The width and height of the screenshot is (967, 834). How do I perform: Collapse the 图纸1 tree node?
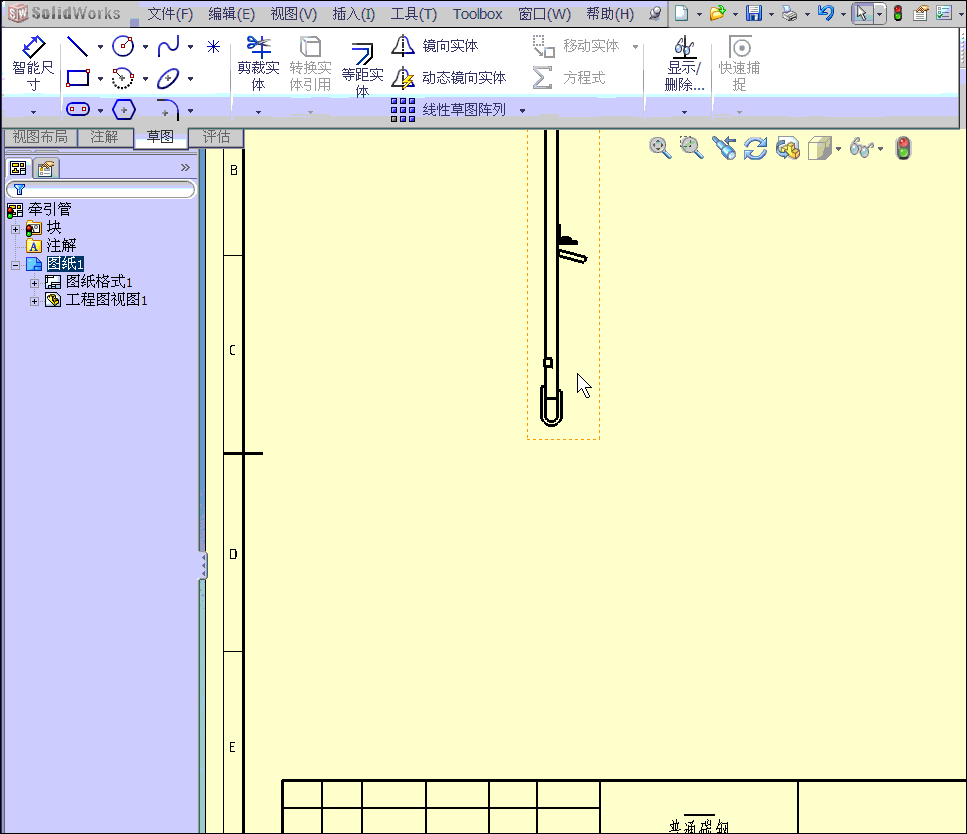(15, 265)
